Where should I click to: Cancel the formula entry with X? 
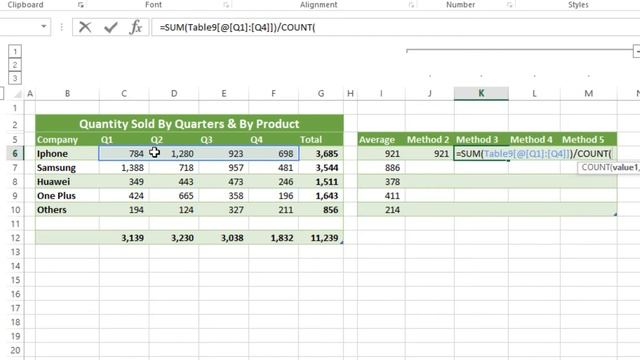[85, 27]
